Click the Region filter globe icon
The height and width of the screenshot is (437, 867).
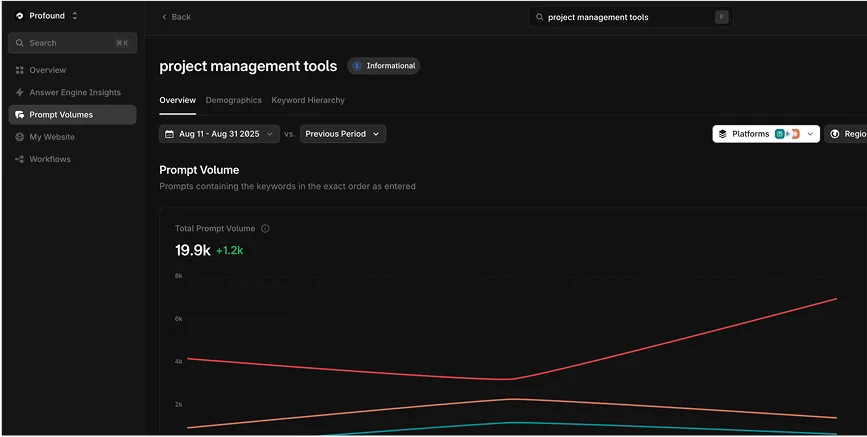point(835,134)
